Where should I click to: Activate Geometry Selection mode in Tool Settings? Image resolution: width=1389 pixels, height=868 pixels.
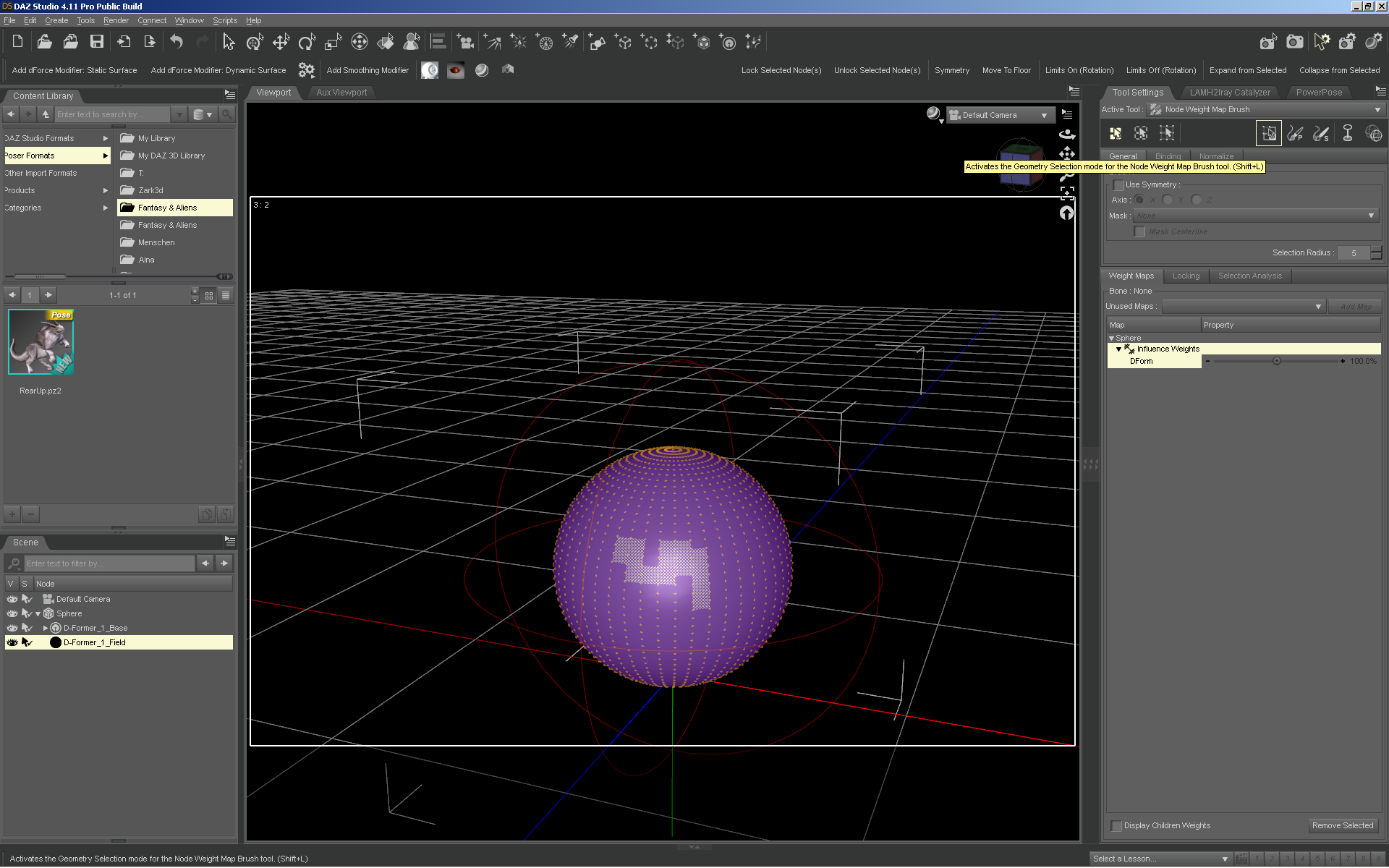1268,133
